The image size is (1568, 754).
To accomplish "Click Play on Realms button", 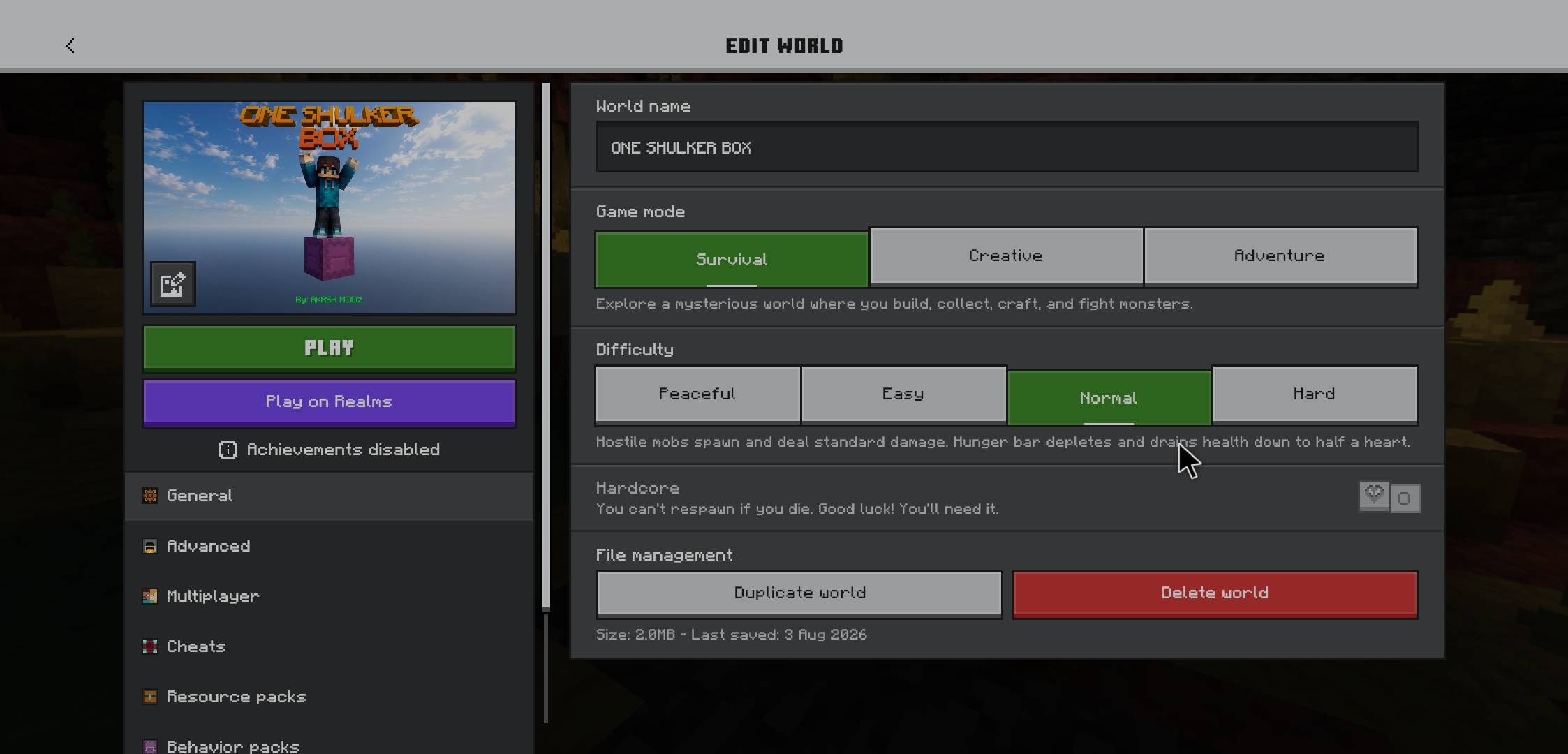I will [329, 402].
